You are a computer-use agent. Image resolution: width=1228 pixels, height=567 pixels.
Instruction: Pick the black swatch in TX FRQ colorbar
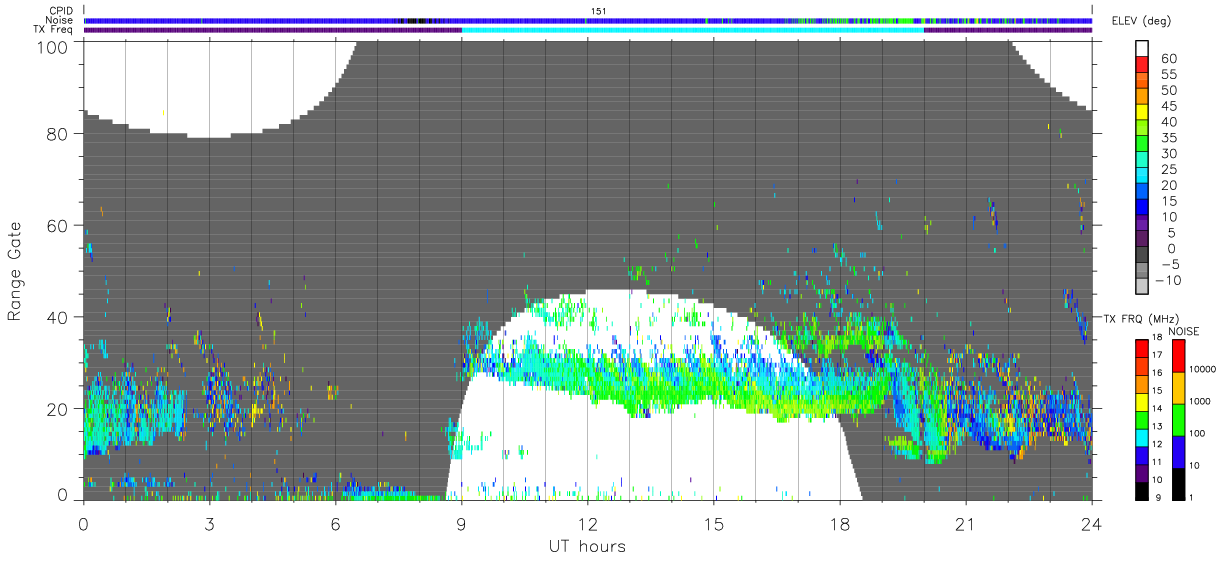click(1142, 489)
